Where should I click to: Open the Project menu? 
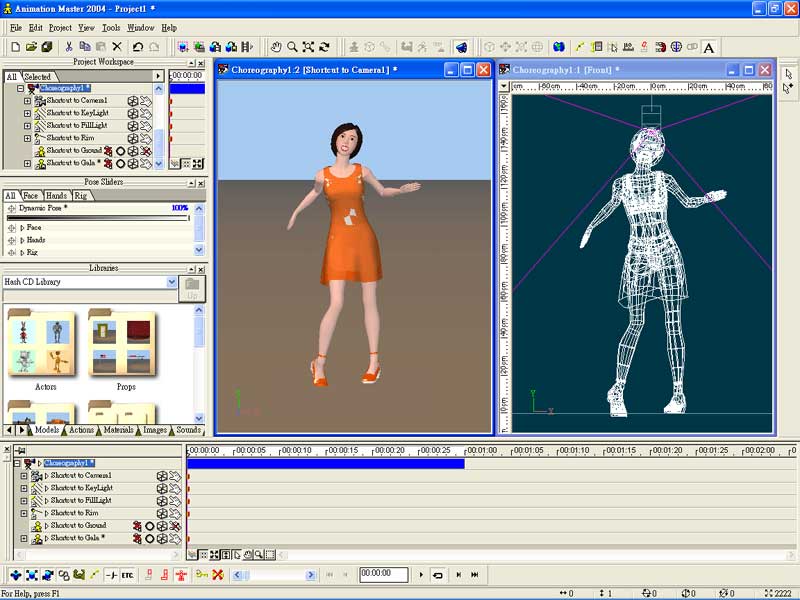coord(60,28)
